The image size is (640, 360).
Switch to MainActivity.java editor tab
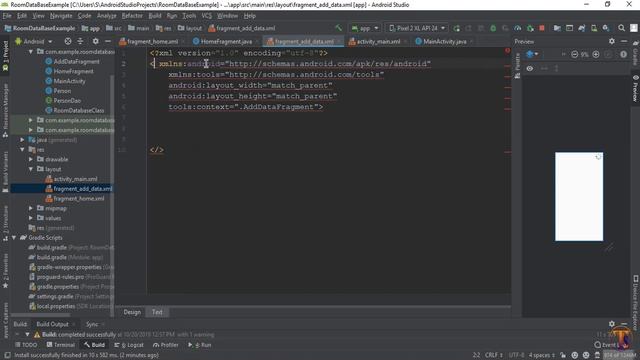444,41
